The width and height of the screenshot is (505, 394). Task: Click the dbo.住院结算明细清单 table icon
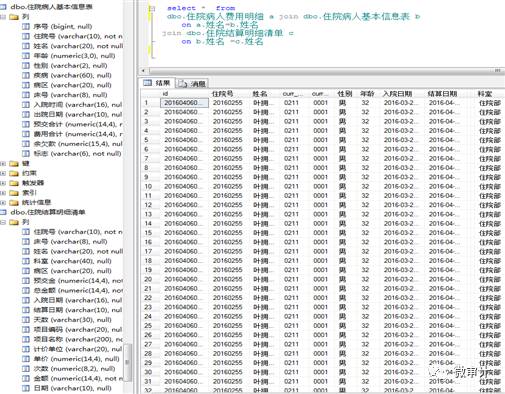point(3,212)
